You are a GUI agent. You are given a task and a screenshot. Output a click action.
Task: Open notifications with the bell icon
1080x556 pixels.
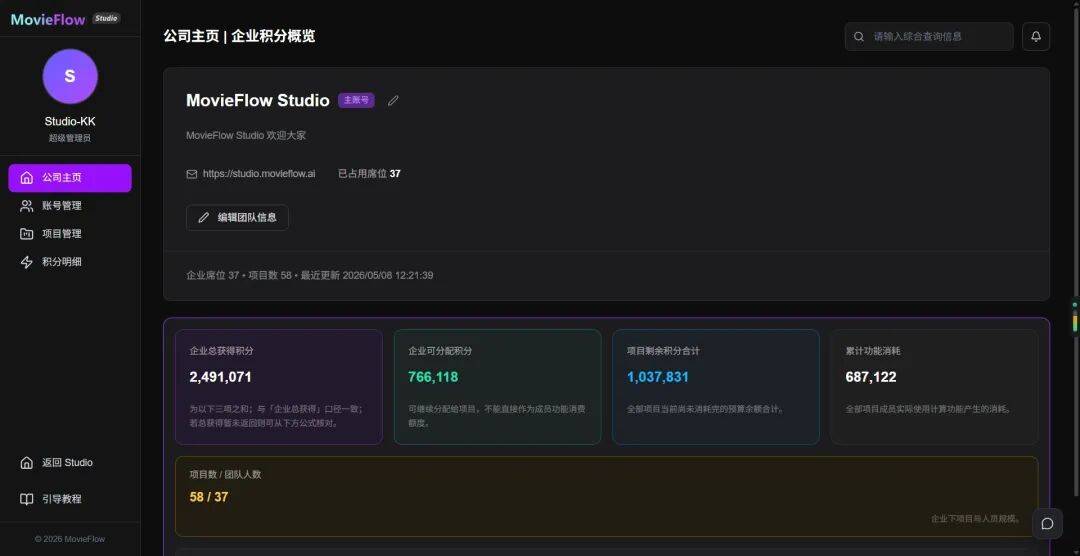(x=1036, y=37)
